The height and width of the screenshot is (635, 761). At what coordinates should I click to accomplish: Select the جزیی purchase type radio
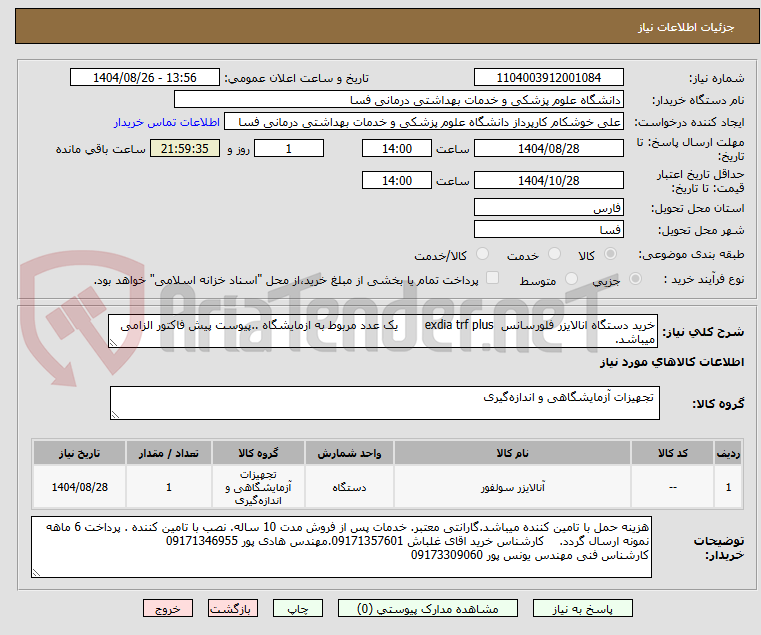coord(635,279)
